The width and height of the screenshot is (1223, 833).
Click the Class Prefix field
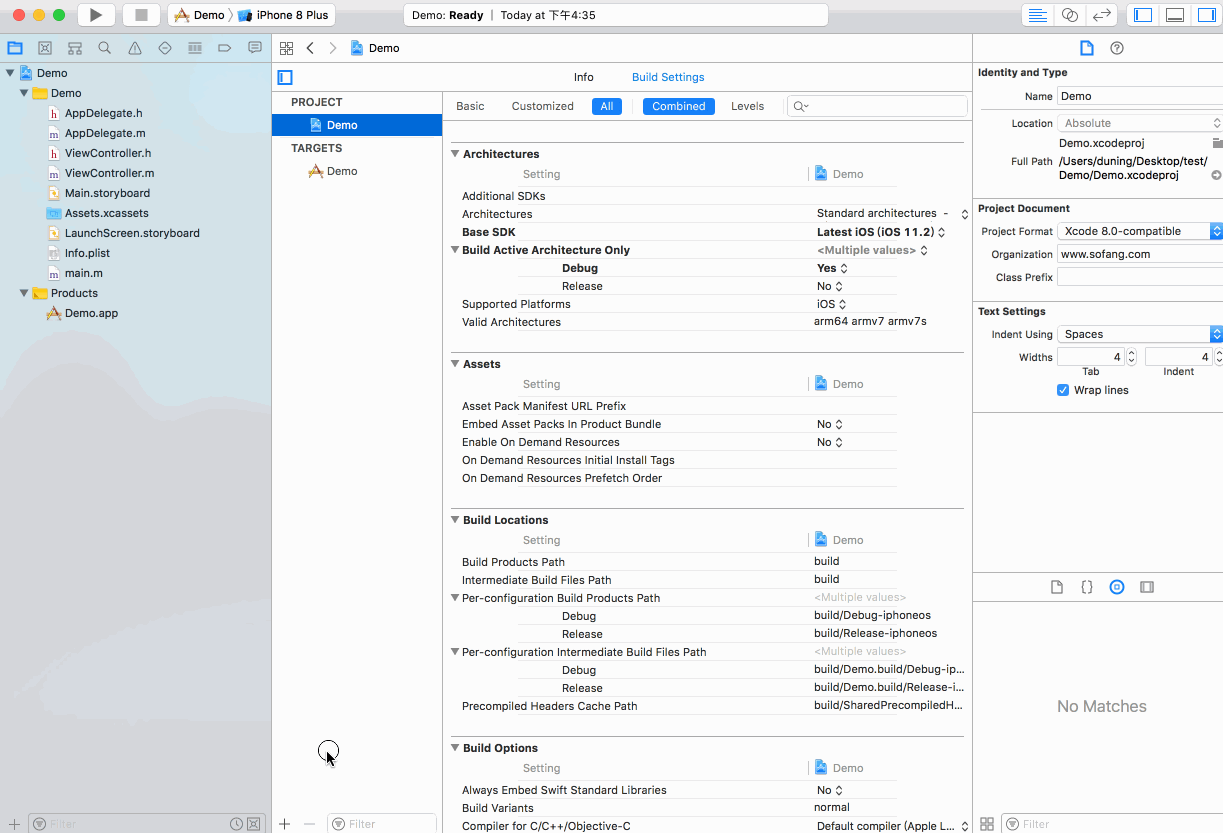(1140, 277)
